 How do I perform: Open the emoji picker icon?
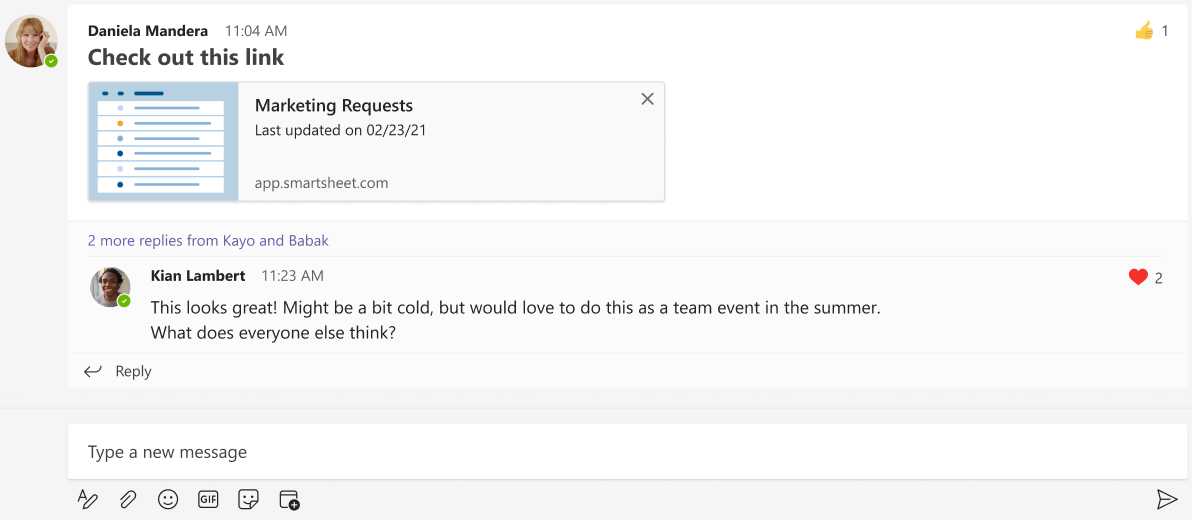tap(168, 499)
